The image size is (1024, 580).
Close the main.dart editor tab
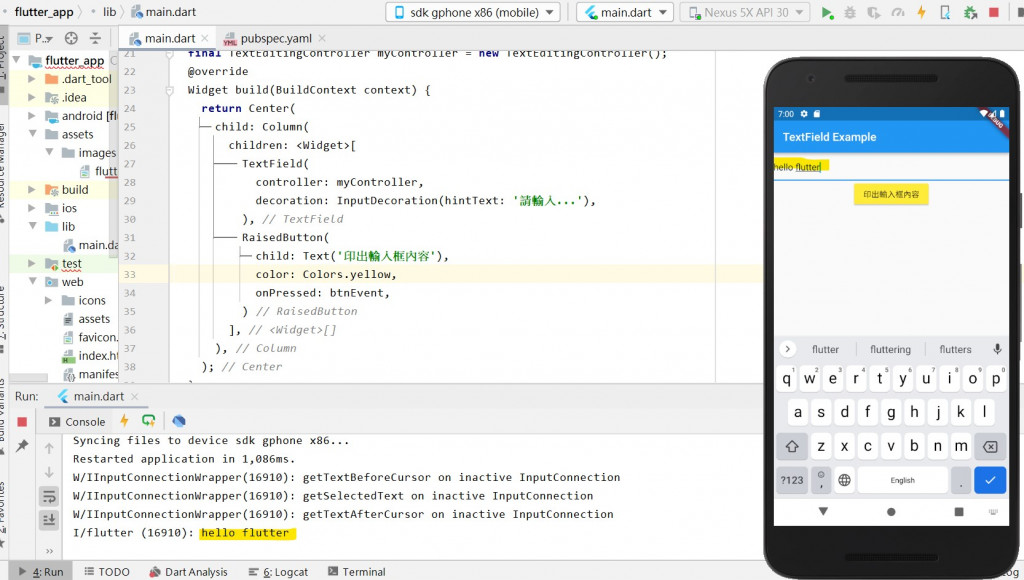tap(205, 39)
